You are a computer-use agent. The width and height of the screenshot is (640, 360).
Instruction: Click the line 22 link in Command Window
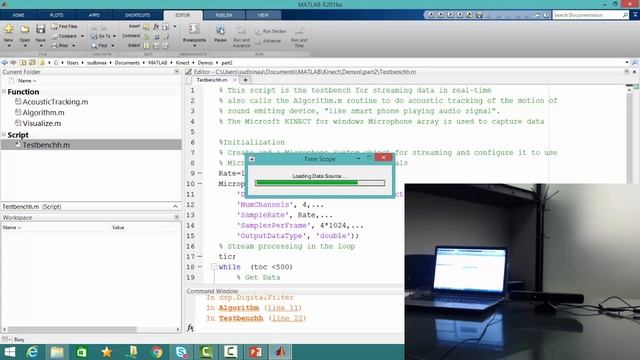pyautogui.click(x=288, y=318)
